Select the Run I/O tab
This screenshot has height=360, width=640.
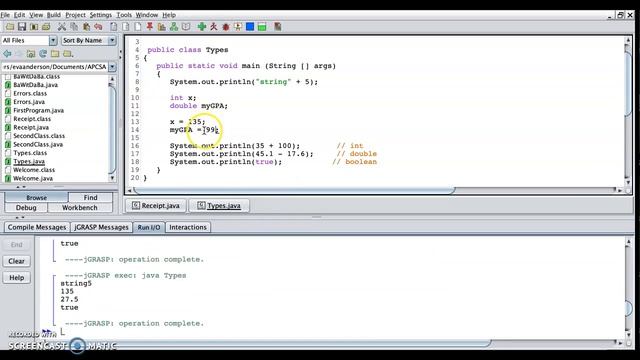point(149,227)
